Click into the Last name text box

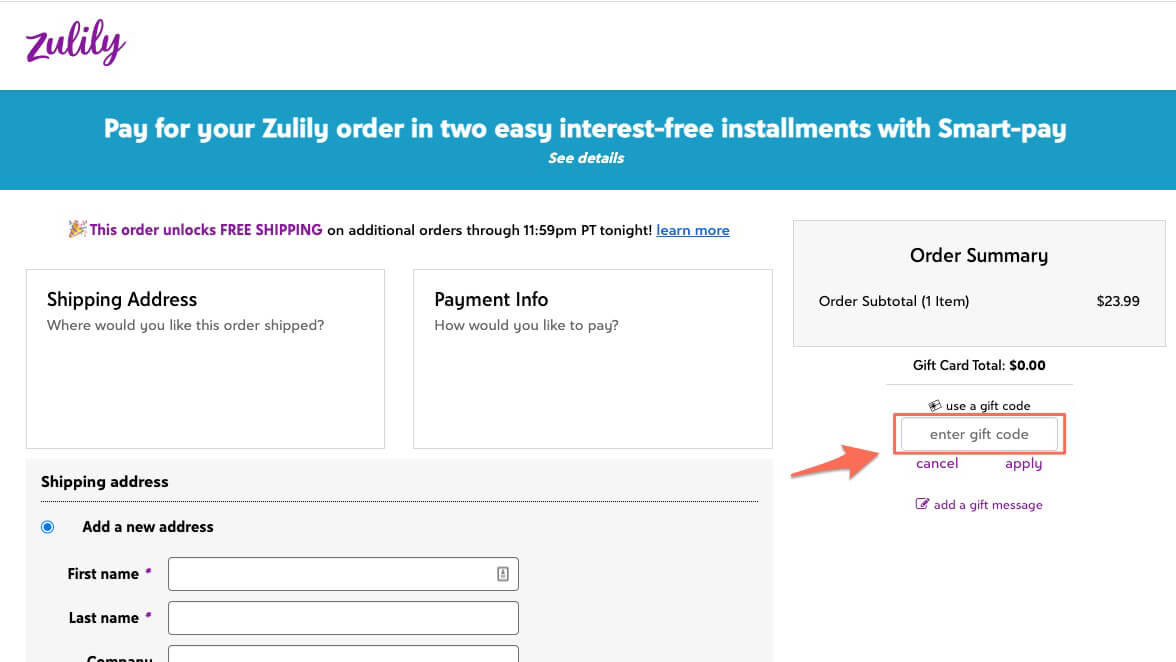tap(343, 618)
